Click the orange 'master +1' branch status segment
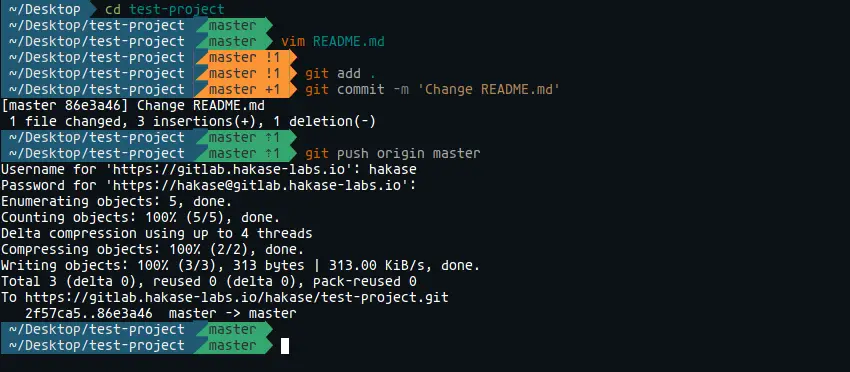The height and width of the screenshot is (372, 850). pos(245,89)
